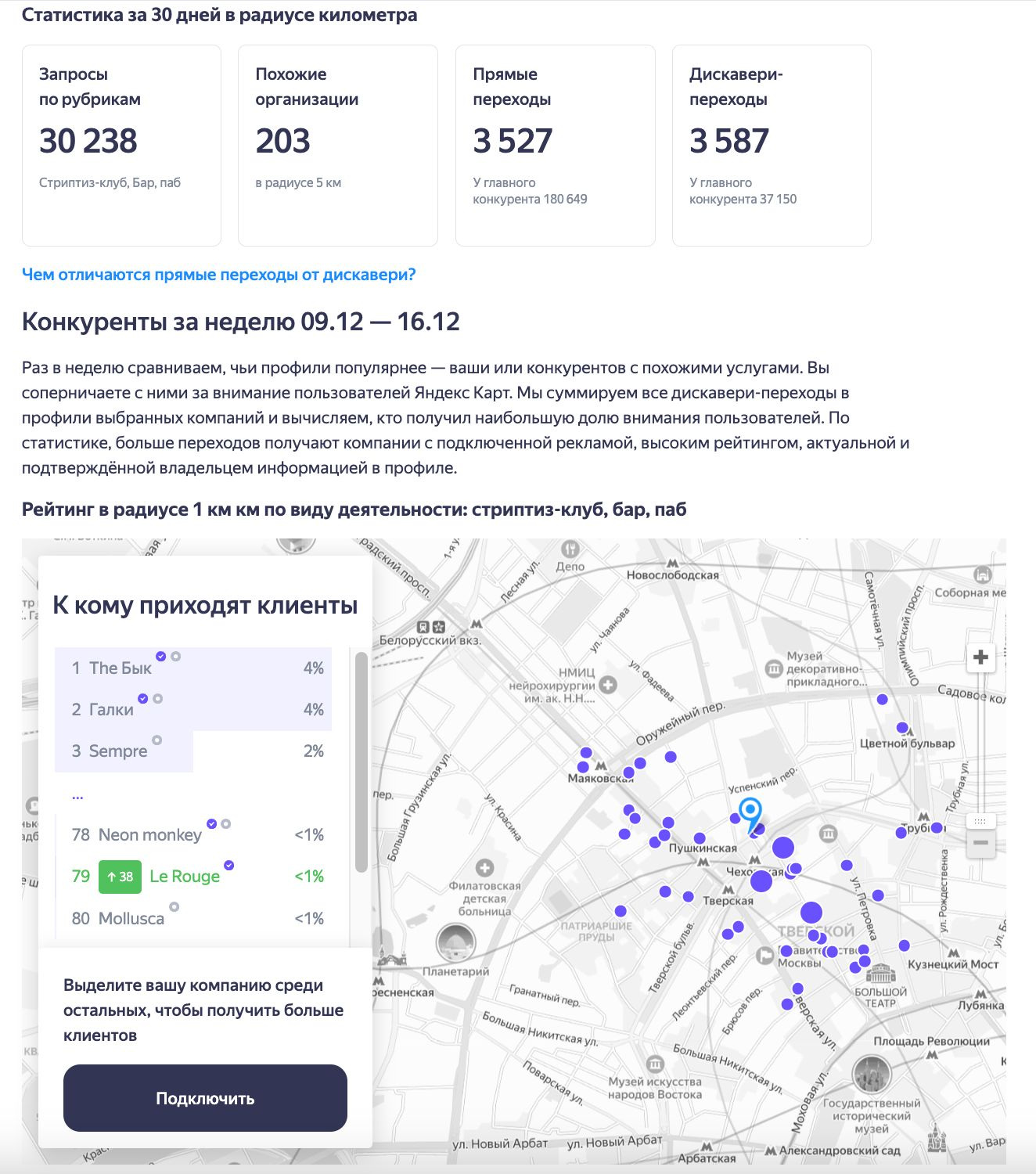Click the grey circle badge next to Mollusca
This screenshot has height=1174, width=1036.
[174, 906]
